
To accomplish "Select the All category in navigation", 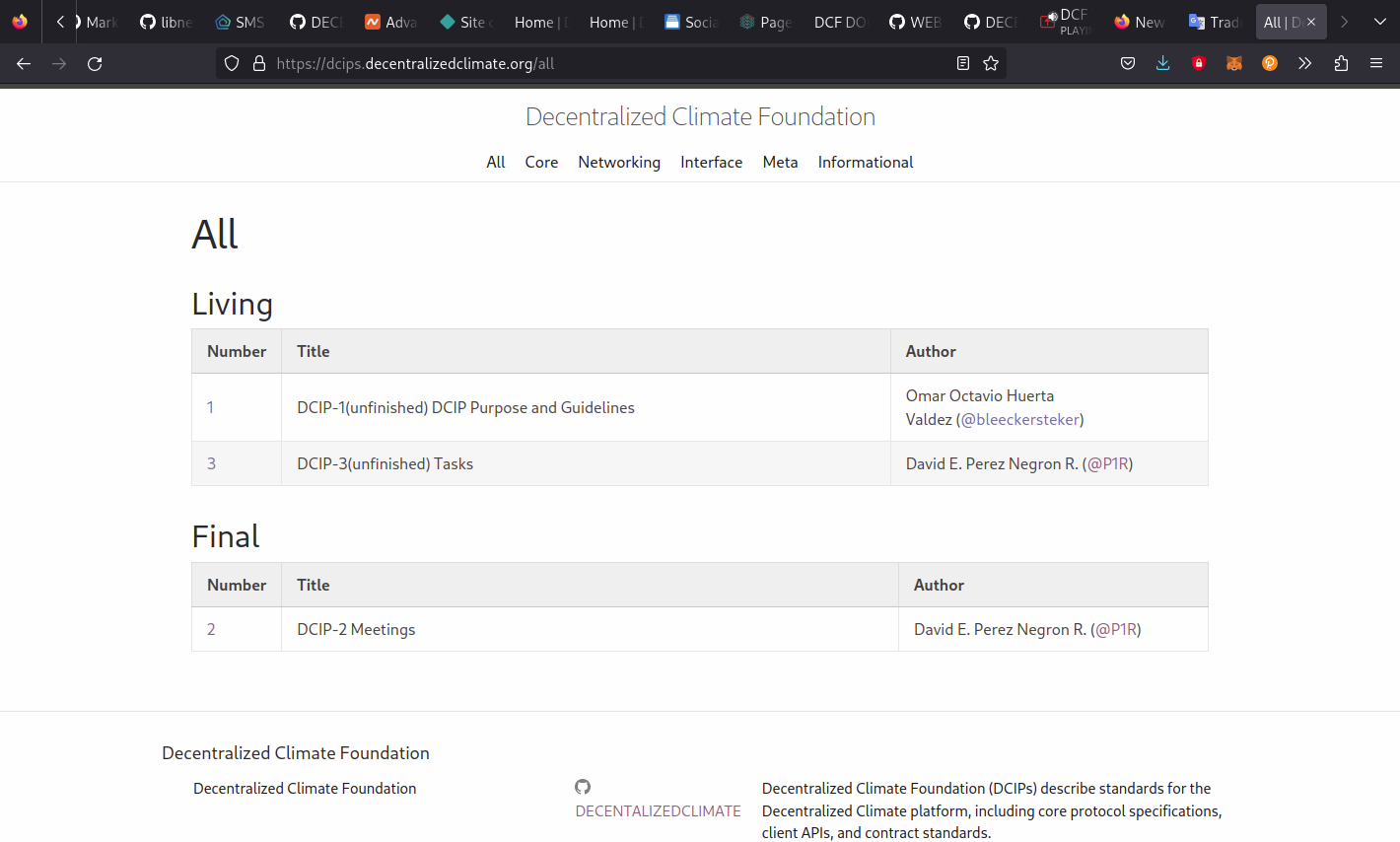I will coord(496,162).
